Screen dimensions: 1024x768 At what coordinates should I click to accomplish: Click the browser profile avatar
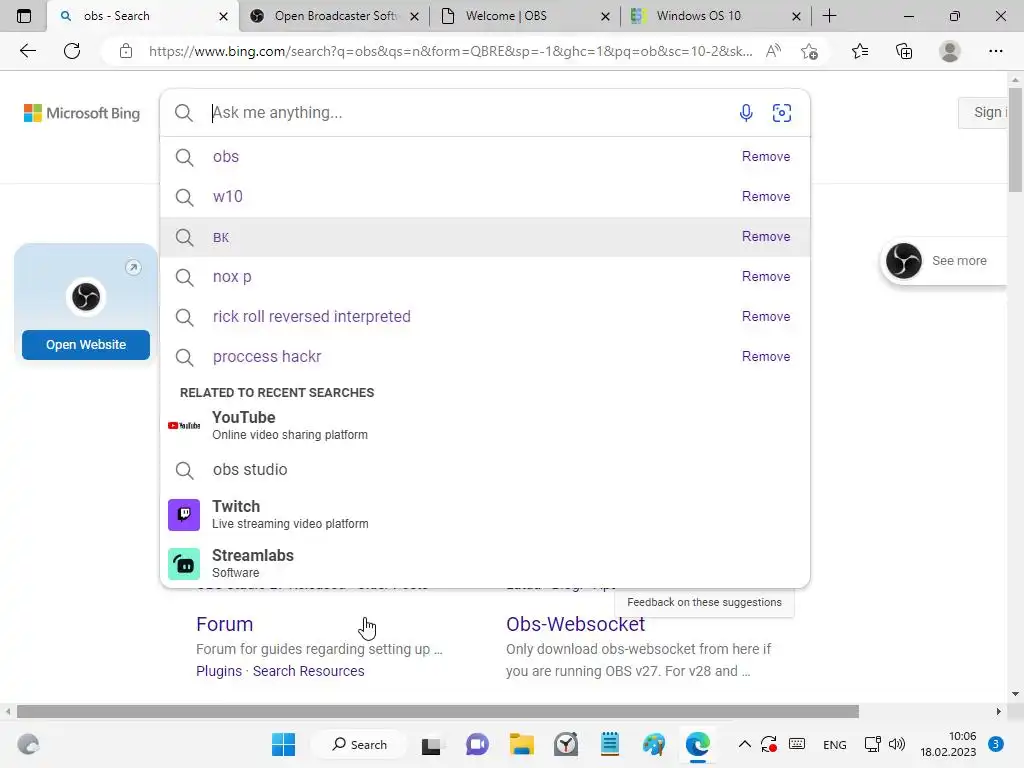pos(950,51)
